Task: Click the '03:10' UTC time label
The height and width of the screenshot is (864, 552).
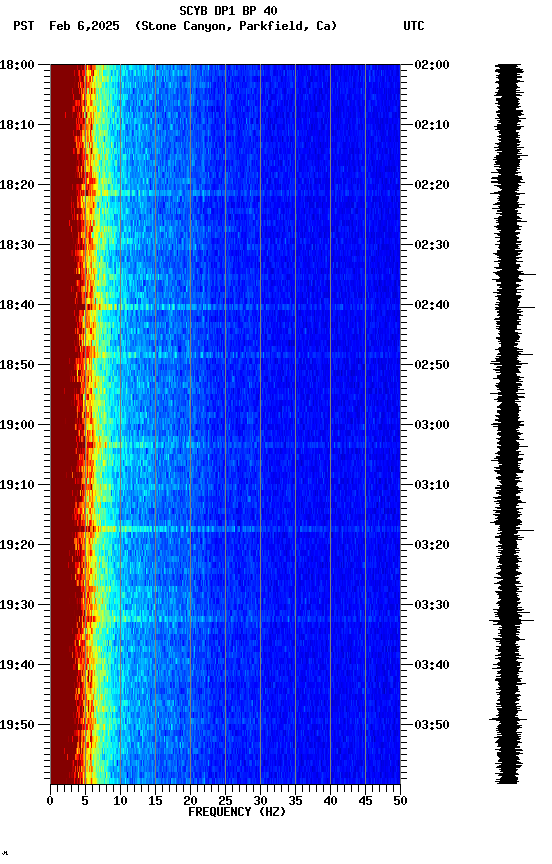Action: tap(432, 485)
